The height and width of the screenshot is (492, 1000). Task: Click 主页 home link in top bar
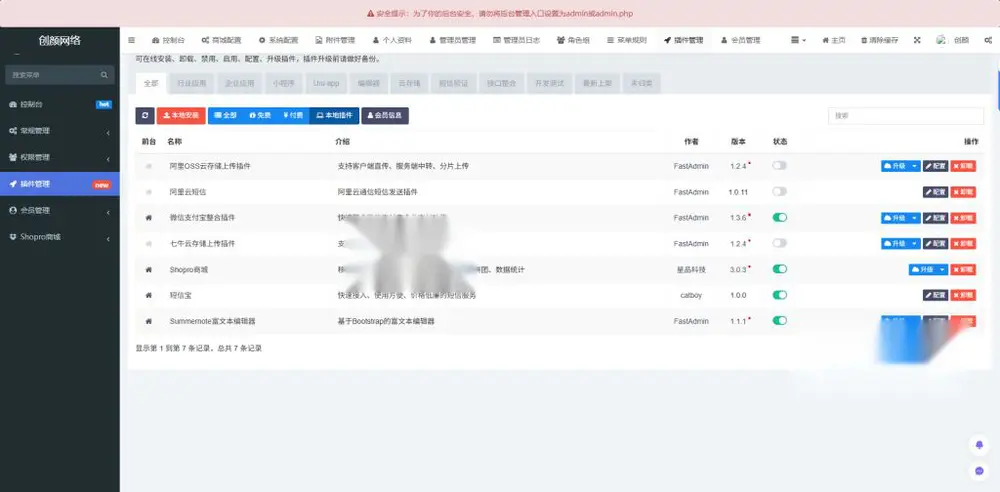(834, 40)
